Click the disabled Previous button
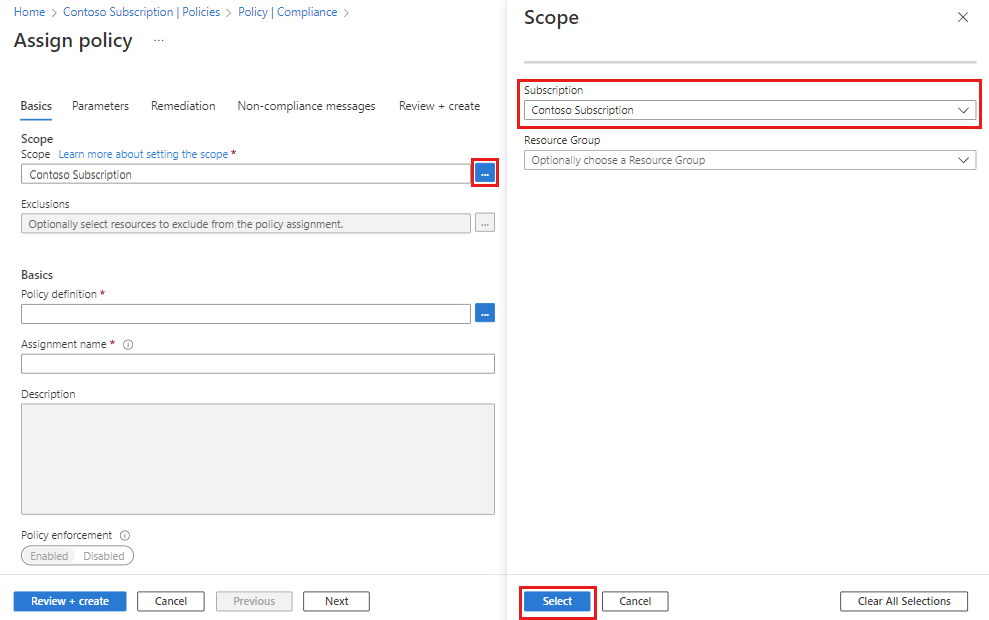 254,601
